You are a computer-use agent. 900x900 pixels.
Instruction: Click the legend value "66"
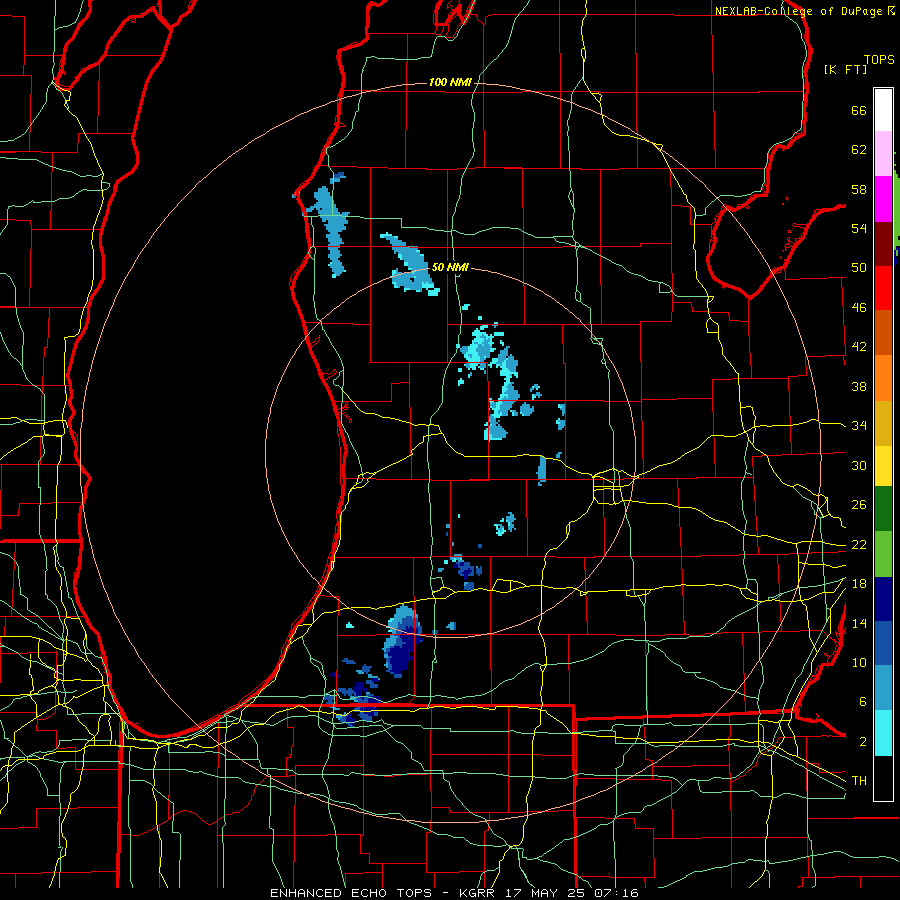tap(859, 111)
